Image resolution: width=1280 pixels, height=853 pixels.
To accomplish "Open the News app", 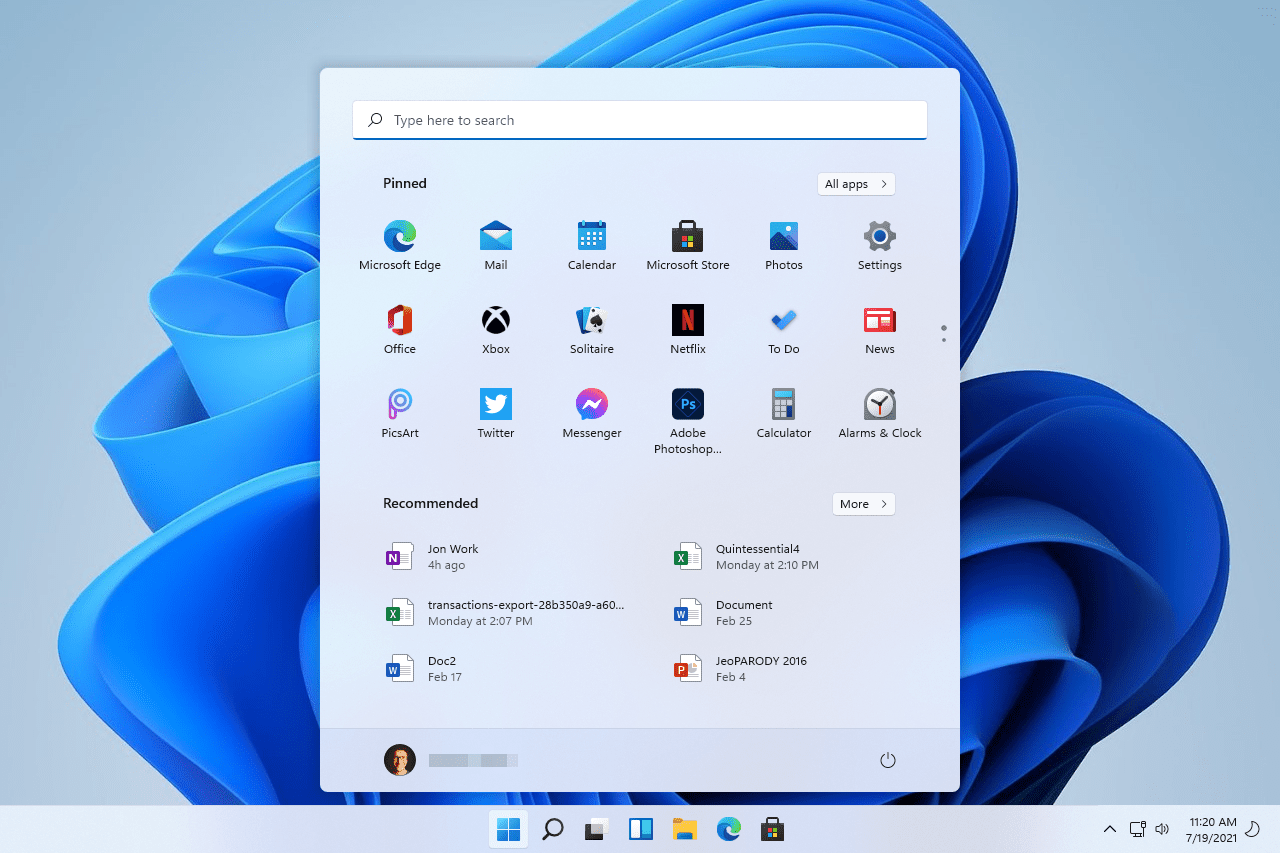I will [880, 330].
